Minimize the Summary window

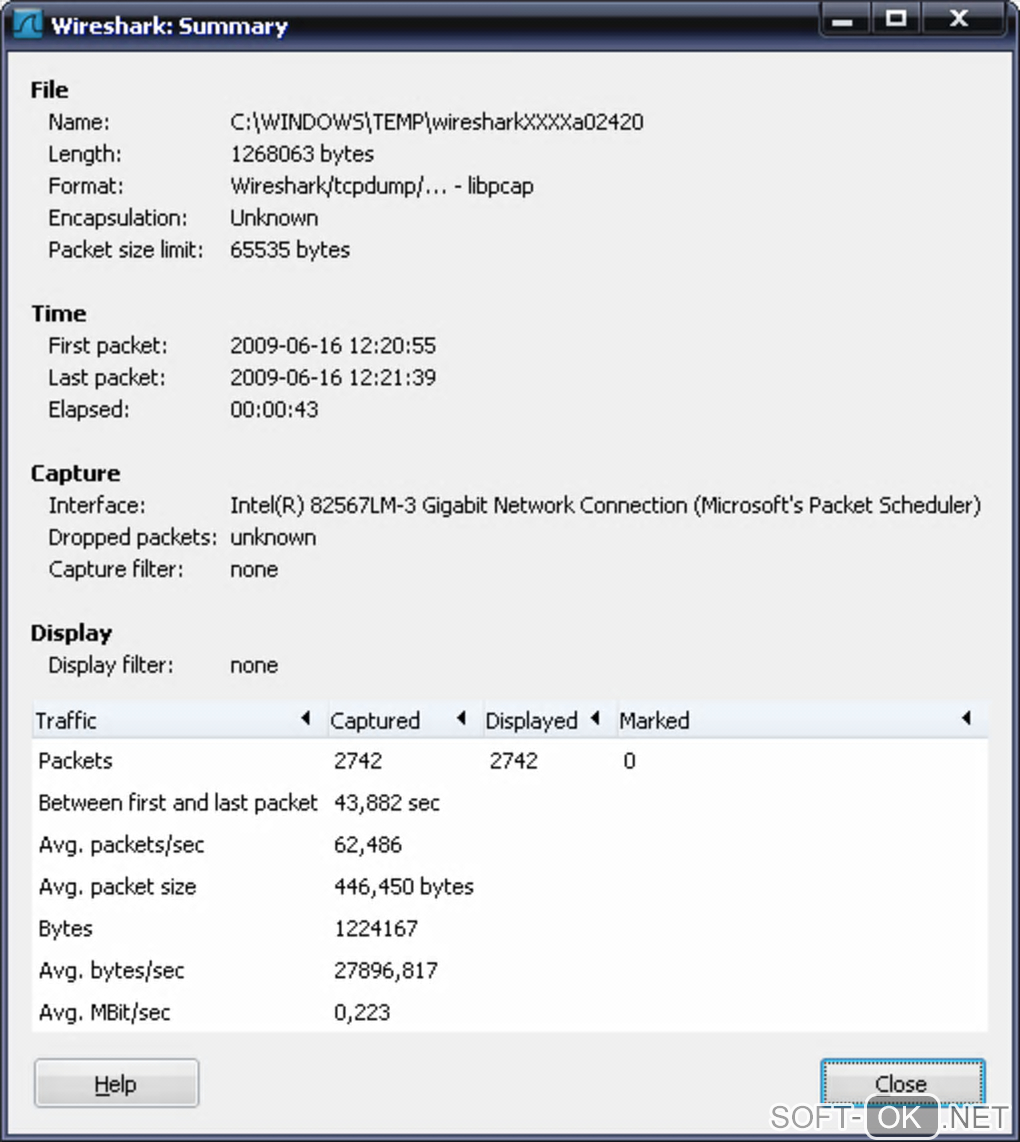tap(843, 20)
